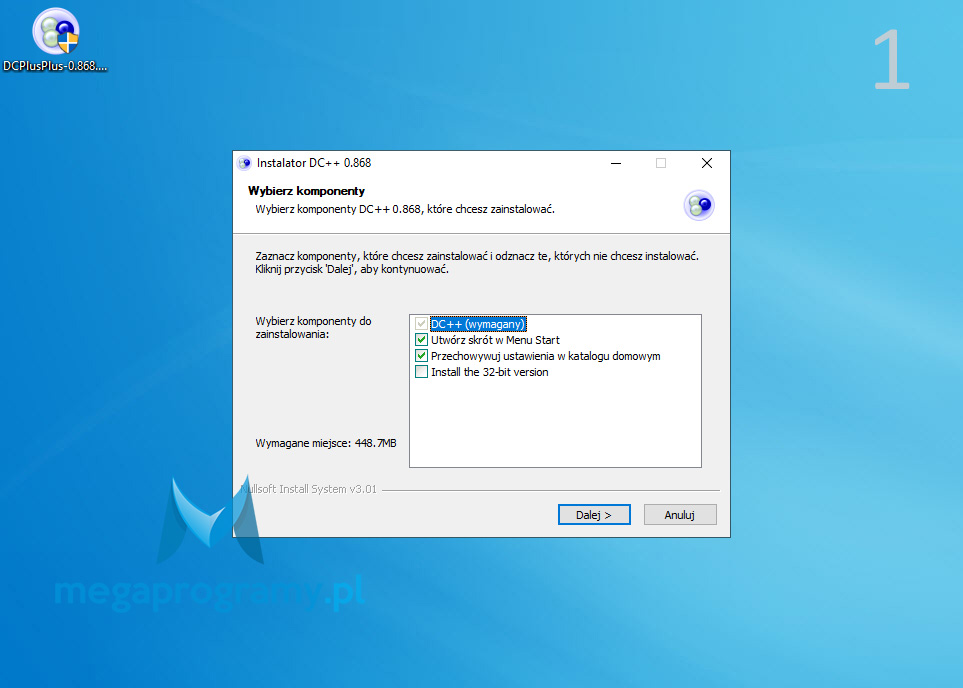This screenshot has height=688, width=963.
Task: Click 'Nullsoft Install System v3.01' text
Action: click(308, 489)
